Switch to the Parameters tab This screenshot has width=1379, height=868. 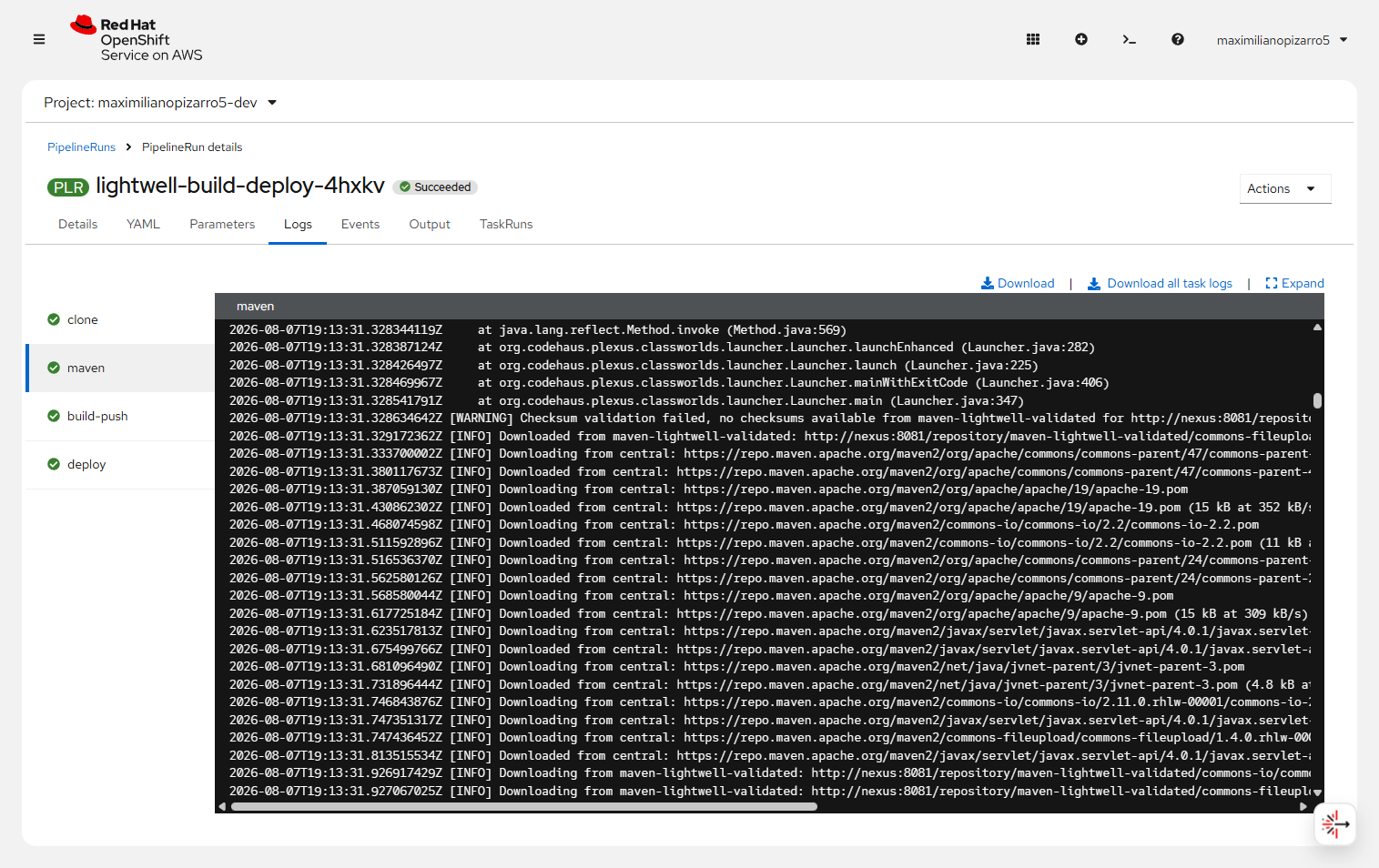222,224
